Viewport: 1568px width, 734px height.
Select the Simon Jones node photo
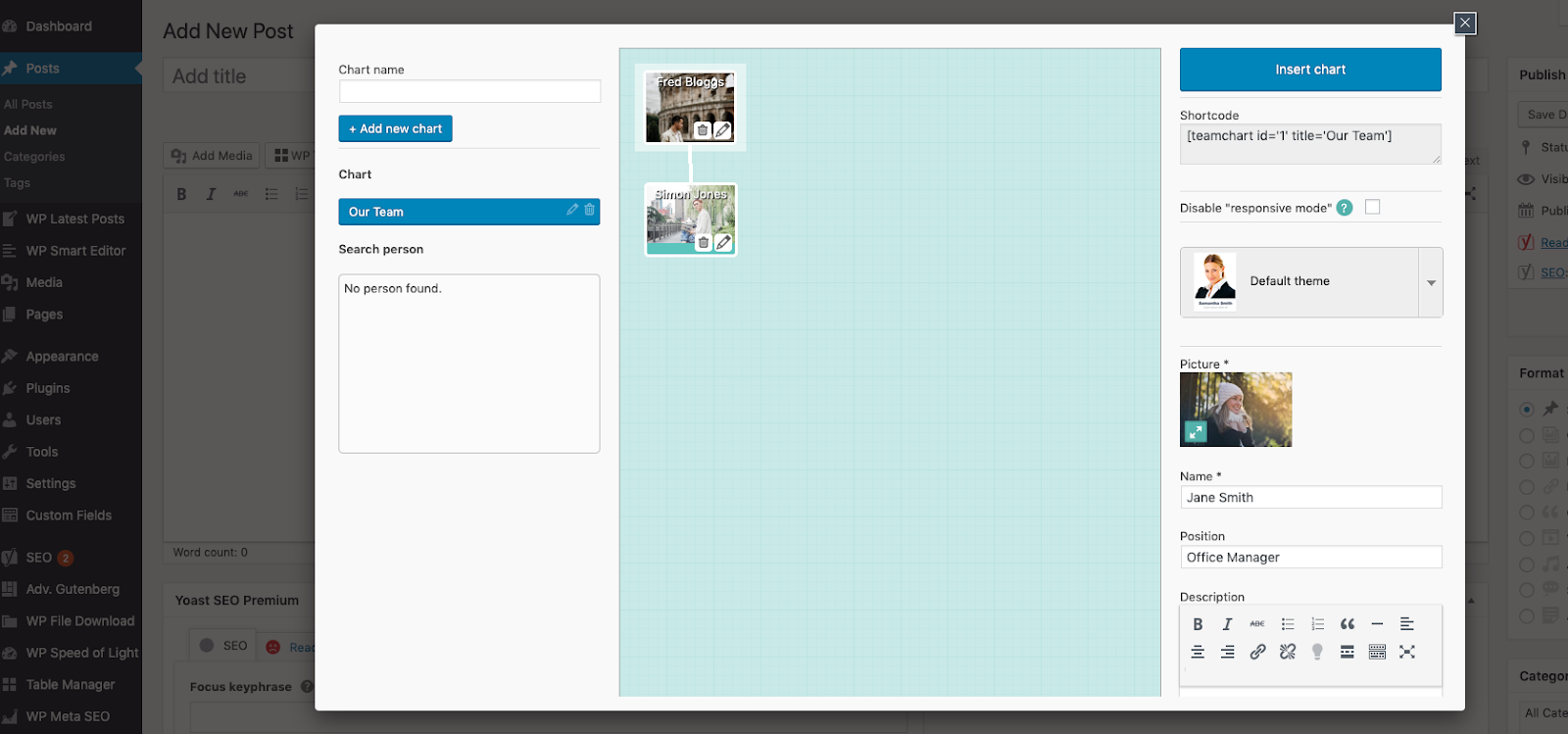[691, 220]
